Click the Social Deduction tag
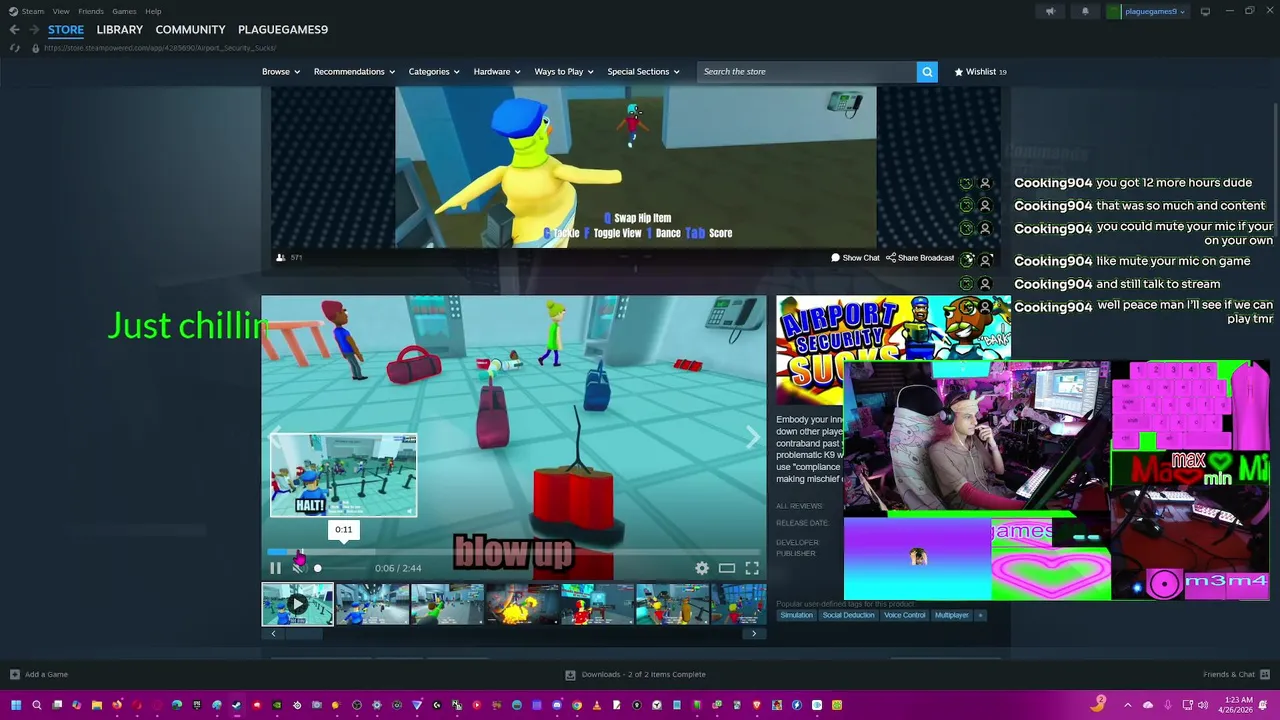Viewport: 1280px width, 720px height. 848,615
